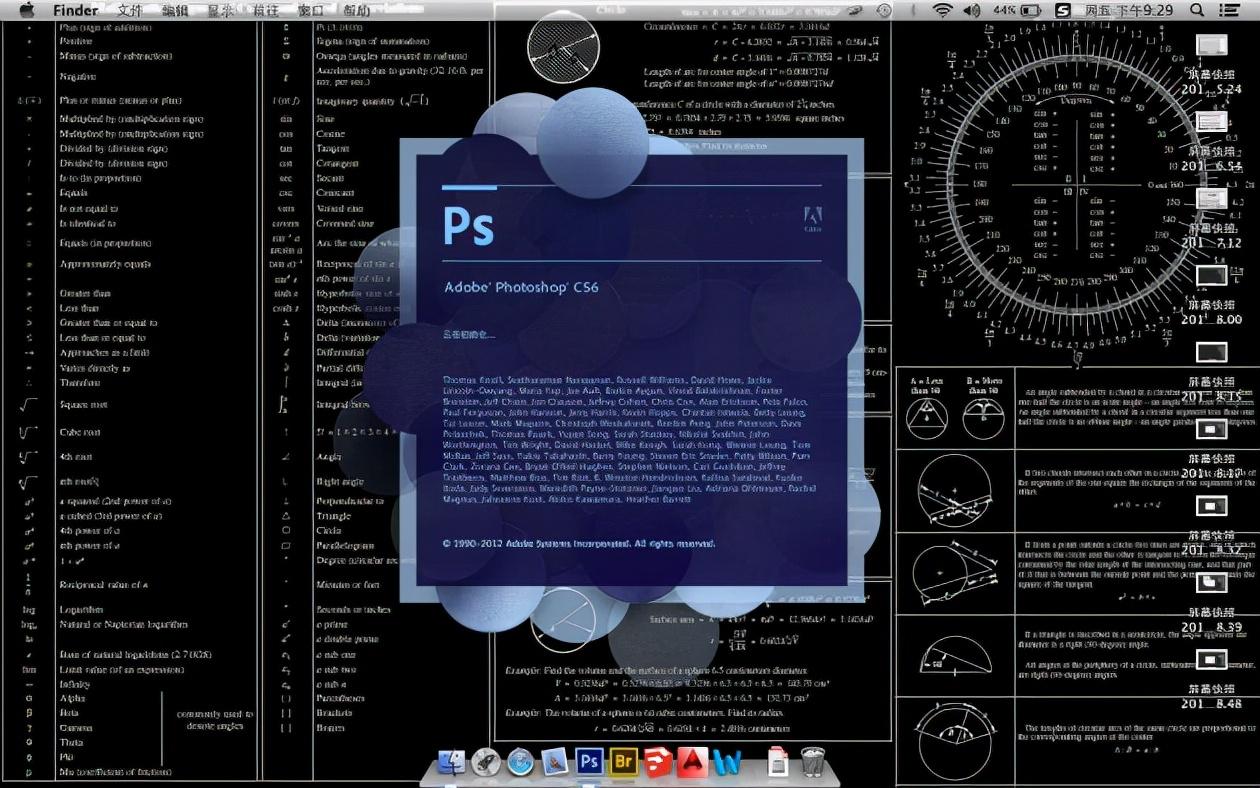Launch SketchUp from the Dock
The height and width of the screenshot is (788, 1260).
pos(658,762)
